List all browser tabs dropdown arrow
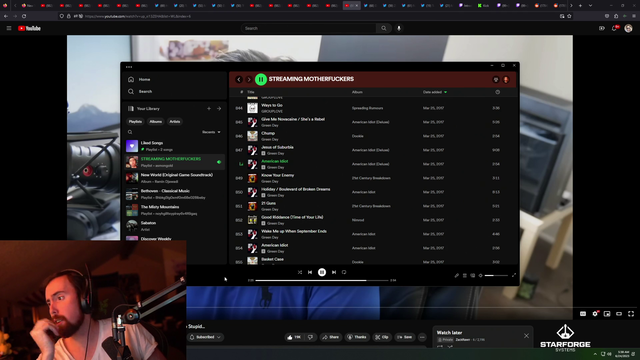 pyautogui.click(x=590, y=6)
